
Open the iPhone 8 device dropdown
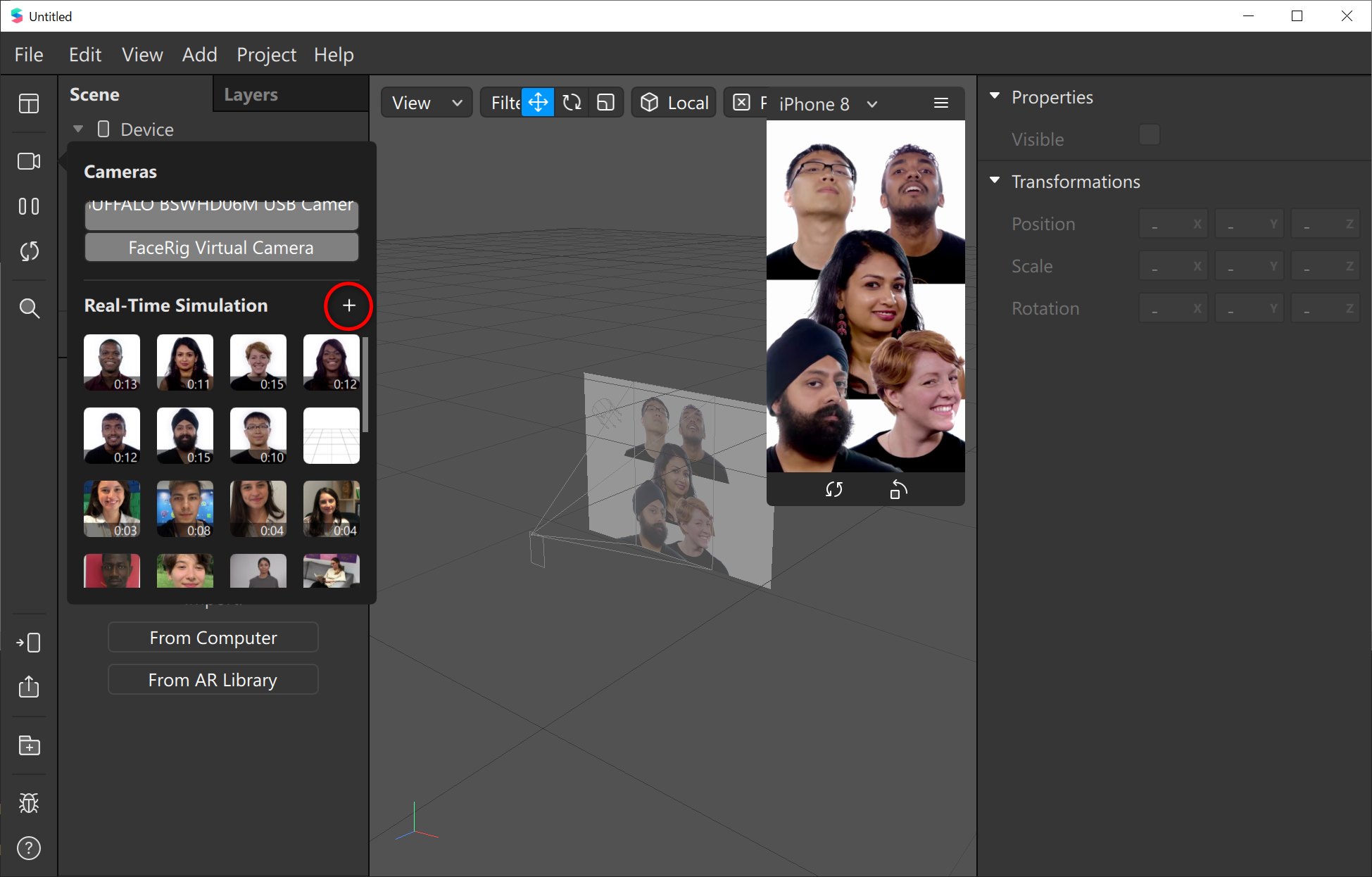click(x=828, y=104)
